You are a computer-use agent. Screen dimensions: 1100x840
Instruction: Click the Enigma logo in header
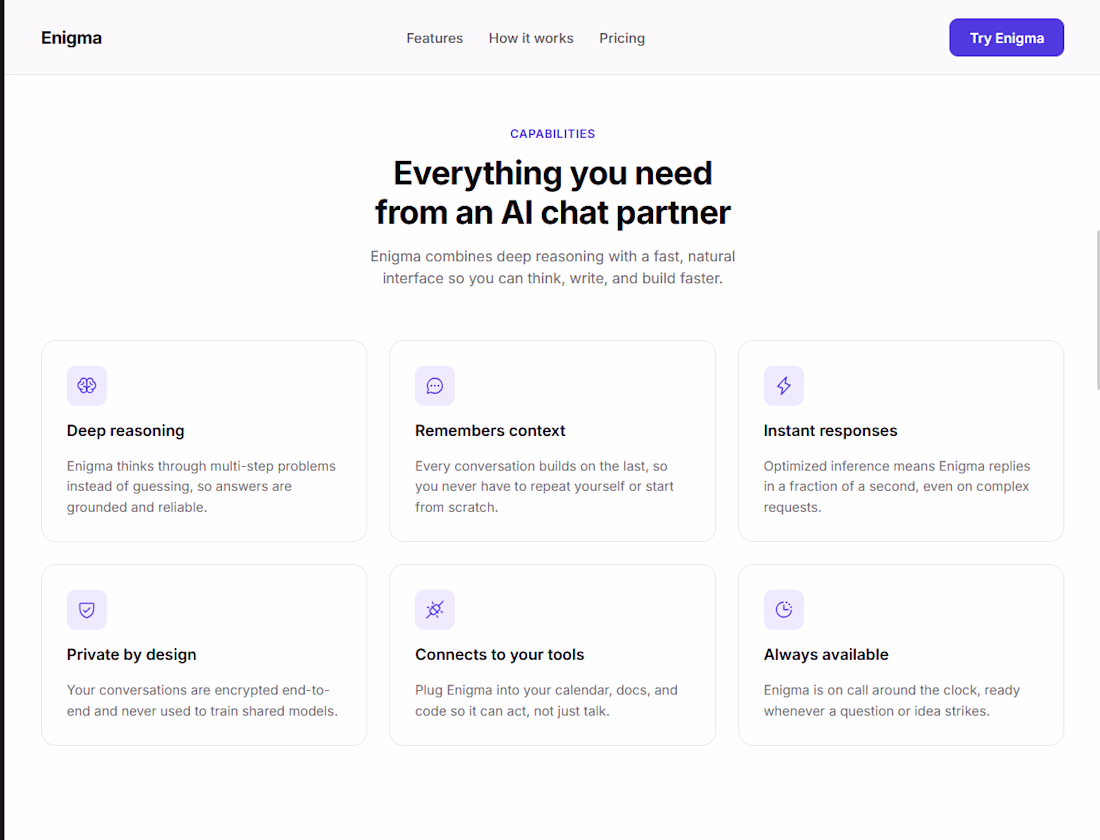[x=72, y=38]
